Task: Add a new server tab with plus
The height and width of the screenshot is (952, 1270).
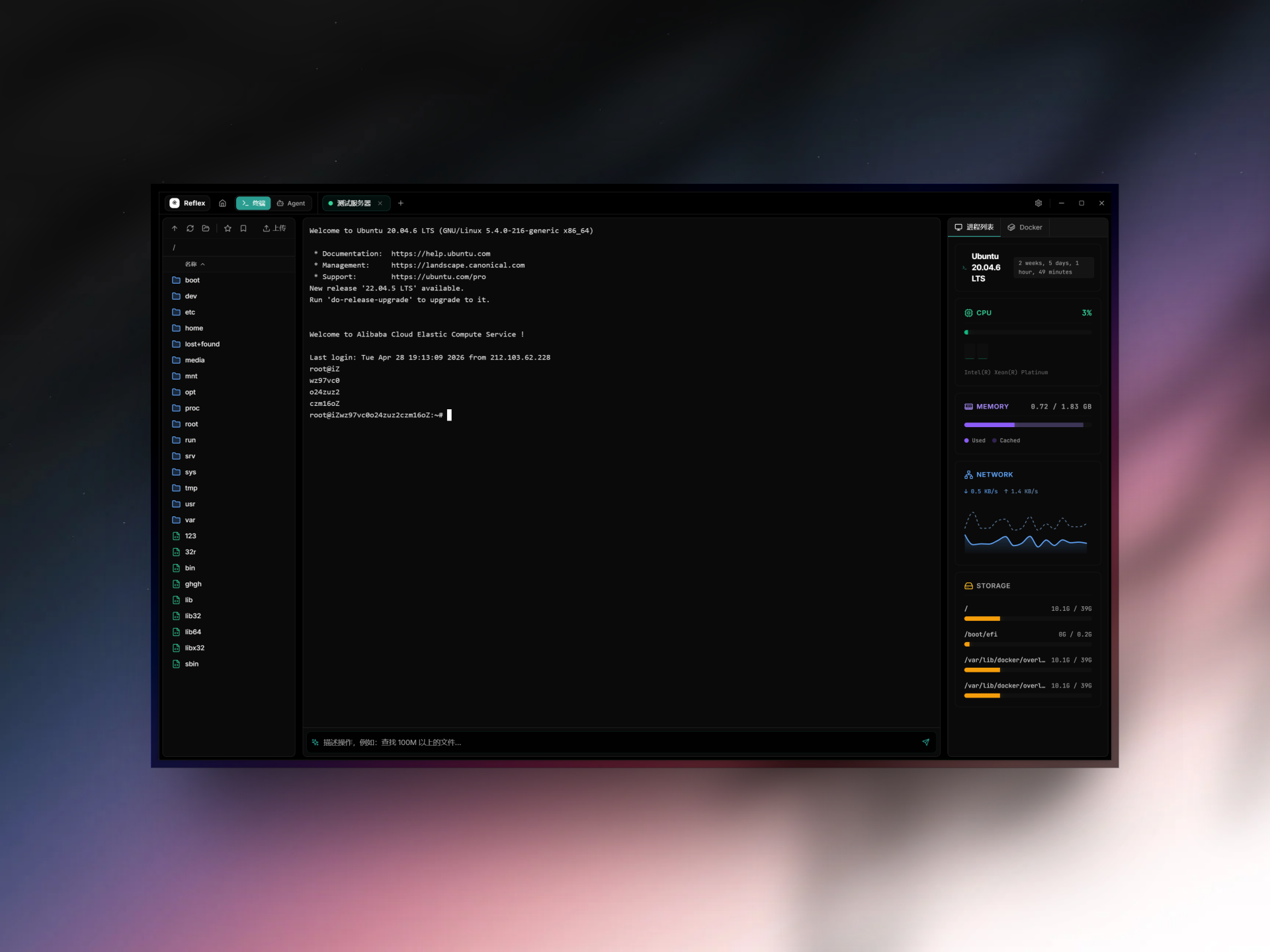Action: point(401,203)
